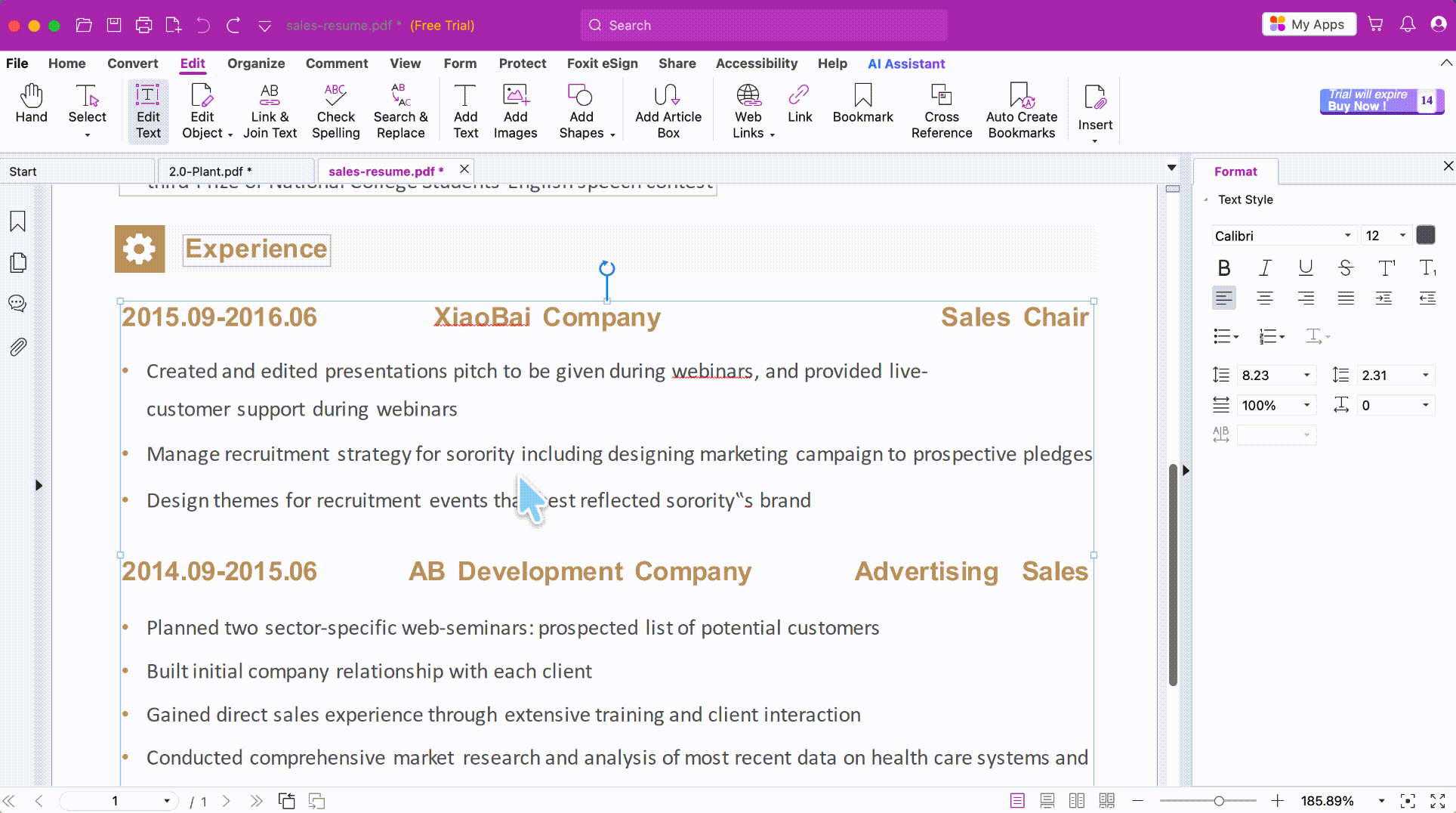
Task: Toggle Strikethrough text style
Action: point(1346,267)
